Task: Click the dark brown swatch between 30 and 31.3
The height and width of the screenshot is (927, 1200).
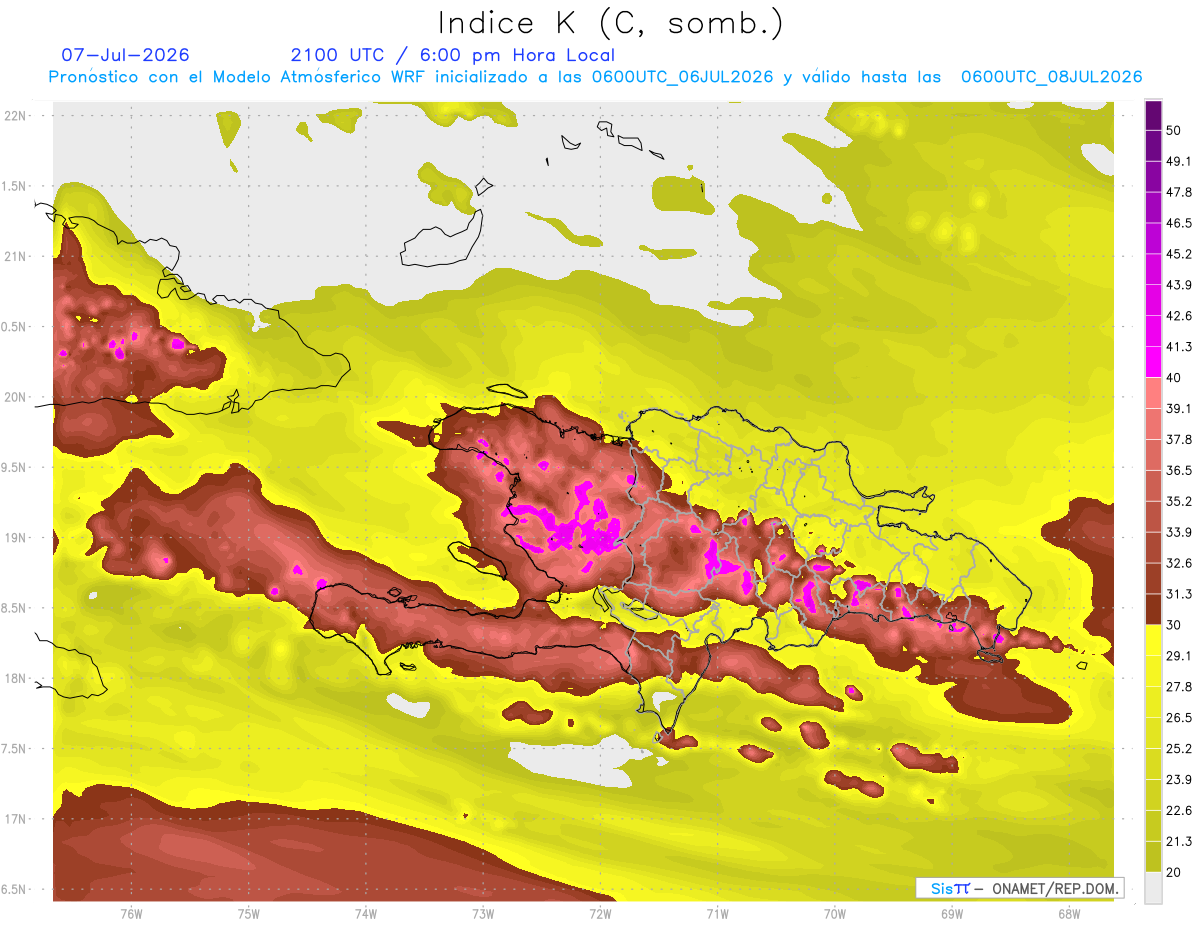Action: click(x=1153, y=609)
